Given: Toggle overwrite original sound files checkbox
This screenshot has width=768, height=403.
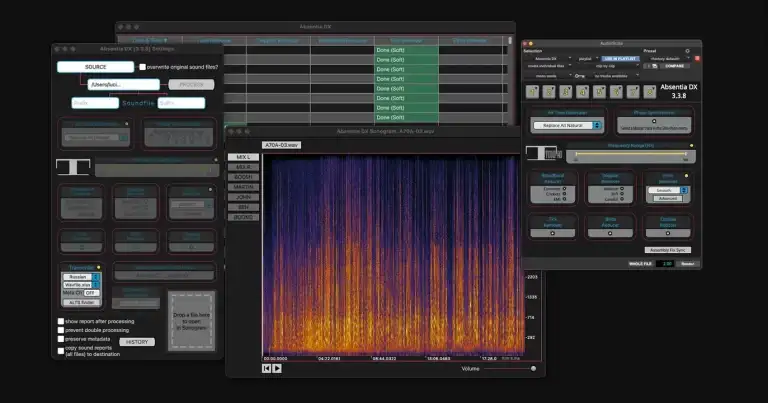Looking at the screenshot, I should (143, 67).
